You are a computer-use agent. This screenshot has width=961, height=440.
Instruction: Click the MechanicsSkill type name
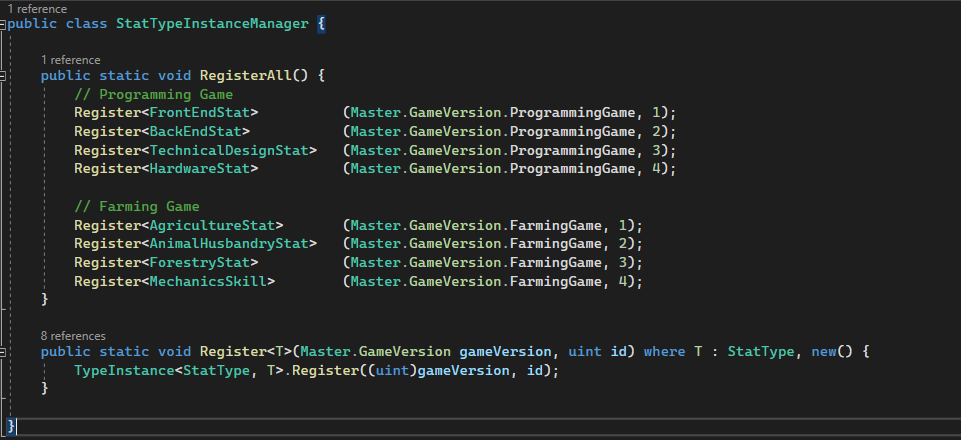pyautogui.click(x=208, y=281)
